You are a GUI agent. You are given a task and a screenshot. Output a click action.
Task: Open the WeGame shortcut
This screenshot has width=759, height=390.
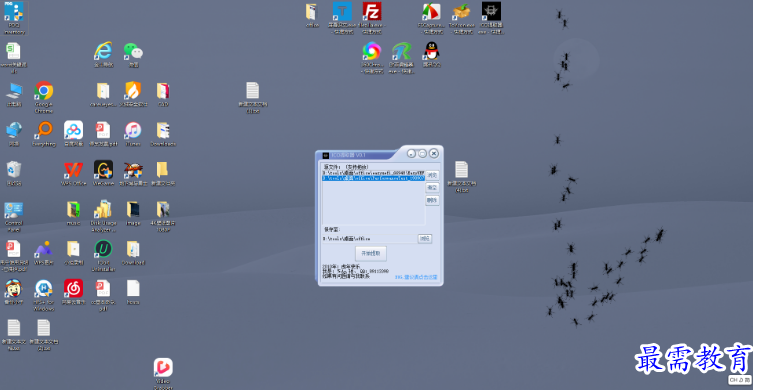pyautogui.click(x=104, y=170)
